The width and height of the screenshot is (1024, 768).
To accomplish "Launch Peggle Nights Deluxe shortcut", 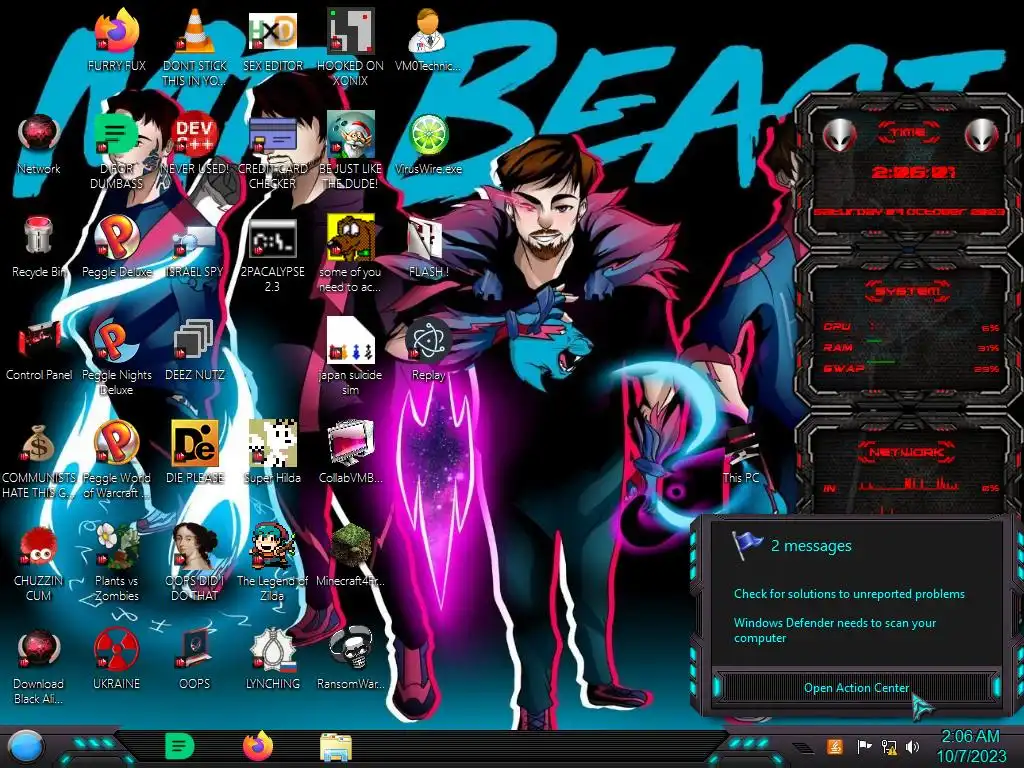I will (116, 340).
